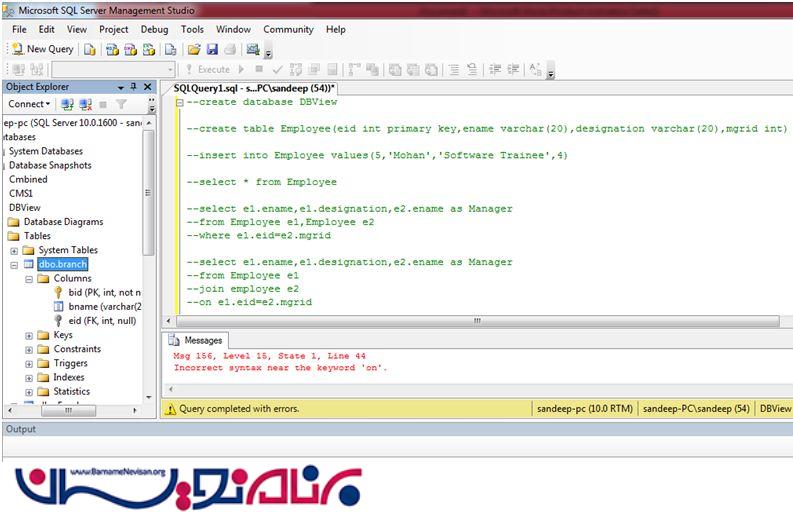793x512 pixels.
Task: Click the Database Engine Query icon beside New Query
Action: click(x=91, y=49)
